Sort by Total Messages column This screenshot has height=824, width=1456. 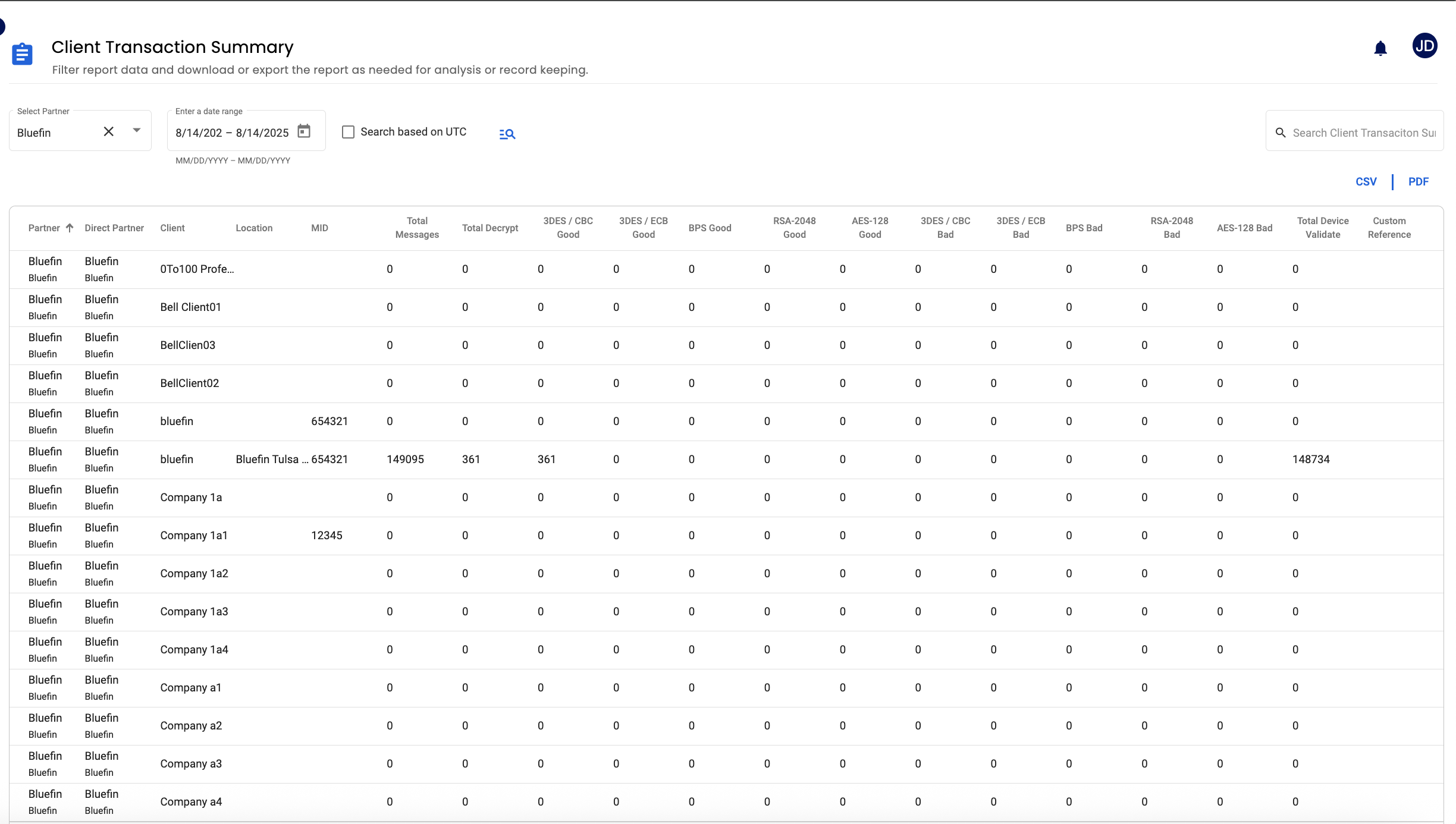click(417, 228)
